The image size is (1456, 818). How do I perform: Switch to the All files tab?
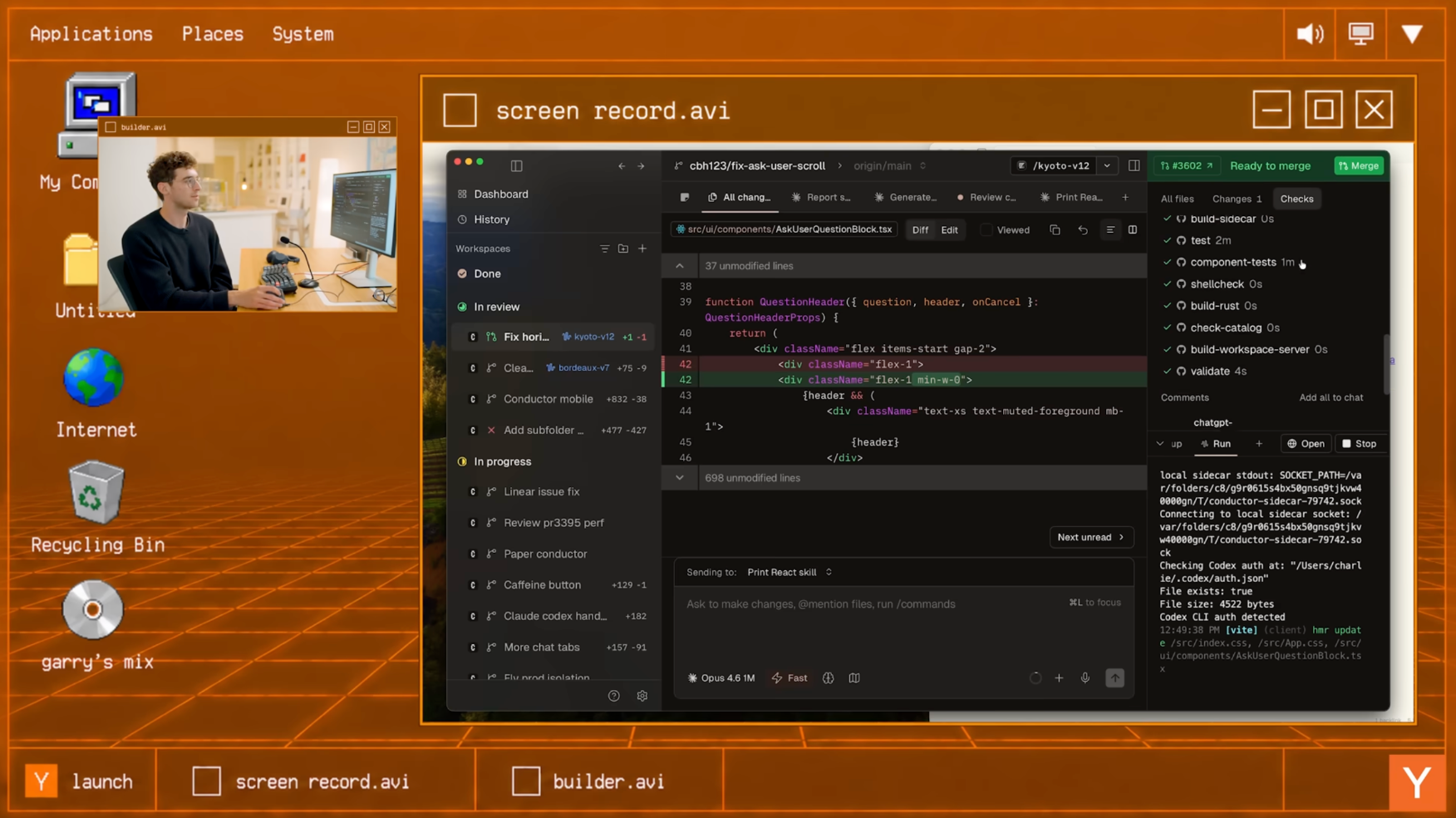click(1177, 199)
